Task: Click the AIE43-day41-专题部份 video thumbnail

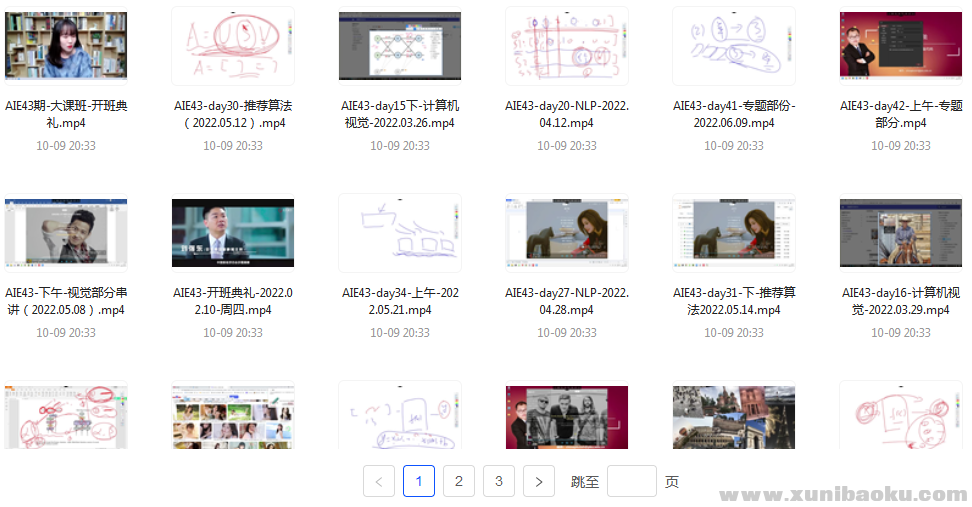Action: [x=734, y=46]
